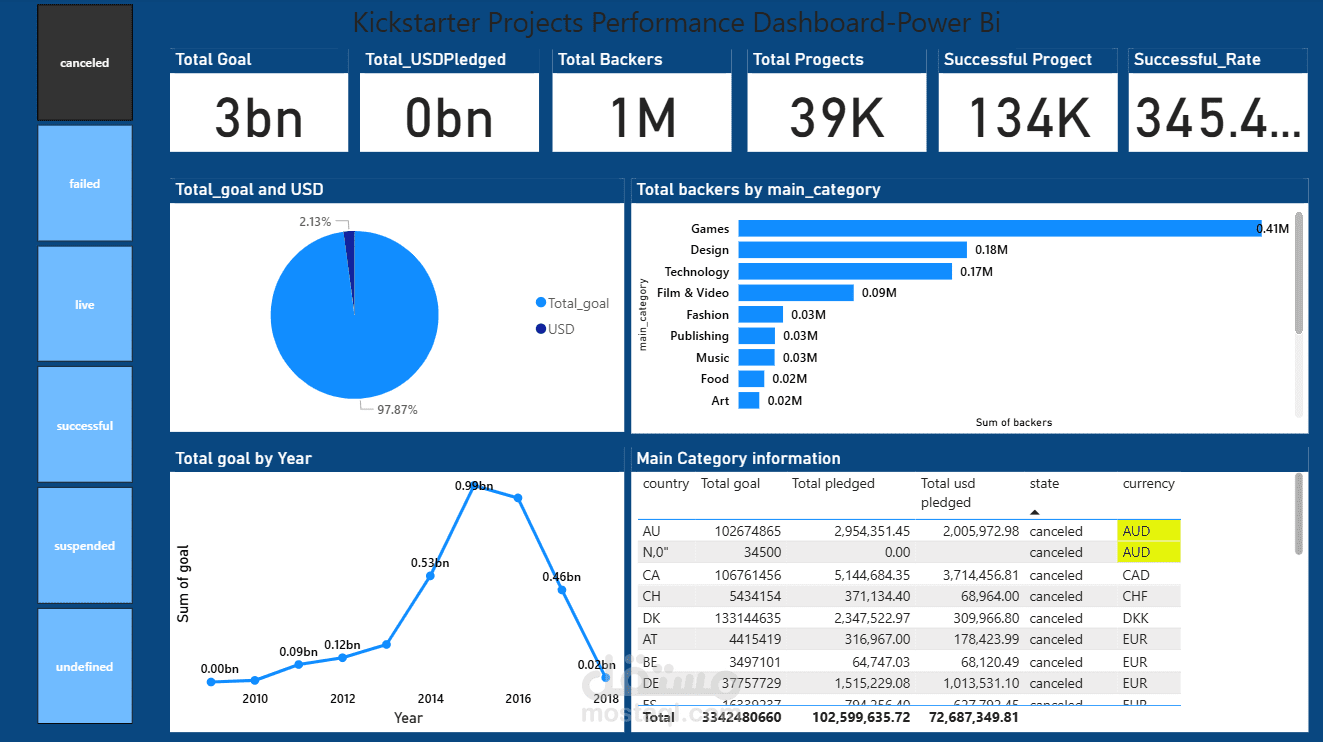This screenshot has height=742, width=1323.
Task: Click the 3bn Total Goal card value
Action: (x=259, y=118)
